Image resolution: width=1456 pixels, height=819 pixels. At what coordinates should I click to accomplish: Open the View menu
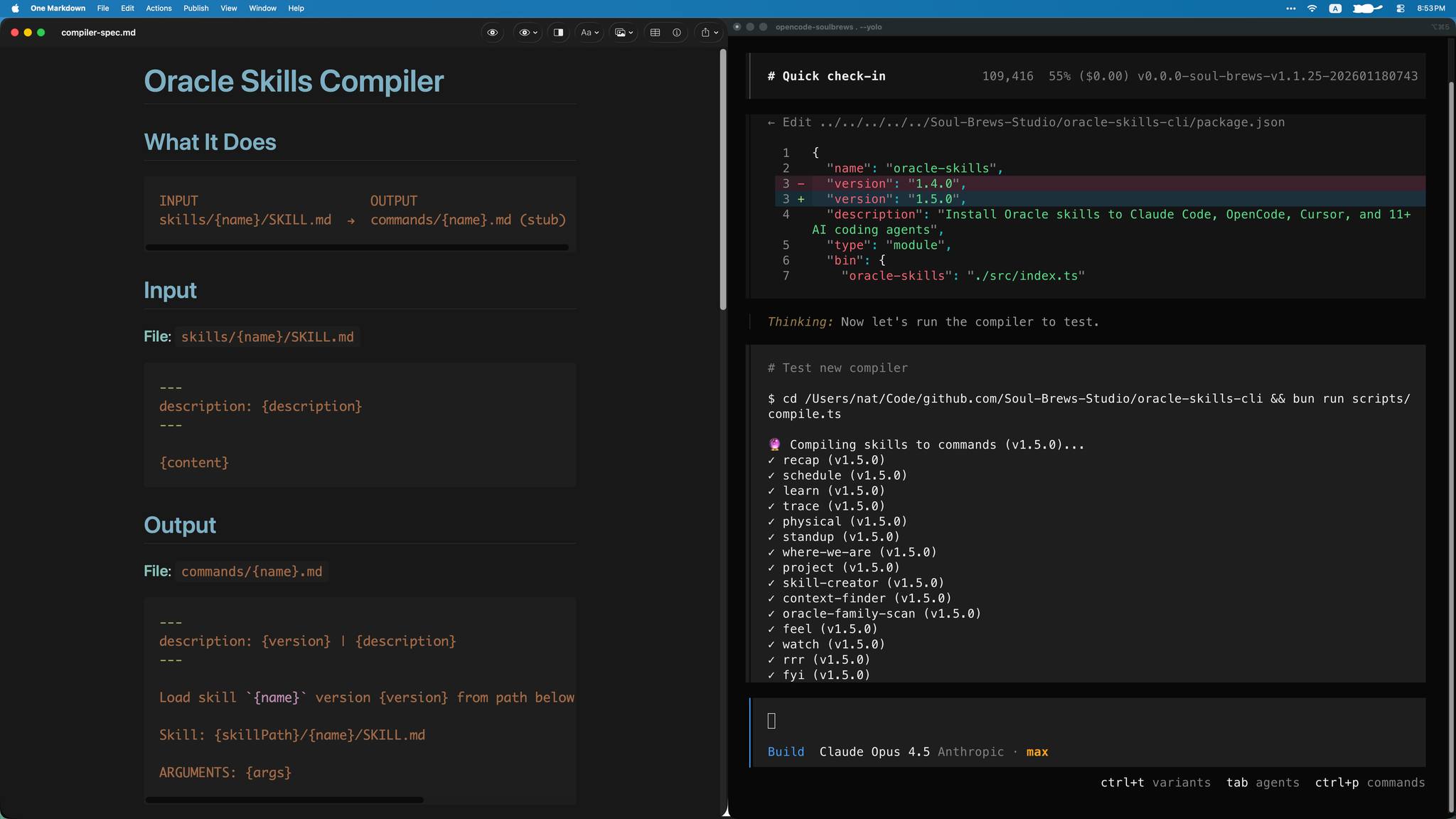coord(229,9)
